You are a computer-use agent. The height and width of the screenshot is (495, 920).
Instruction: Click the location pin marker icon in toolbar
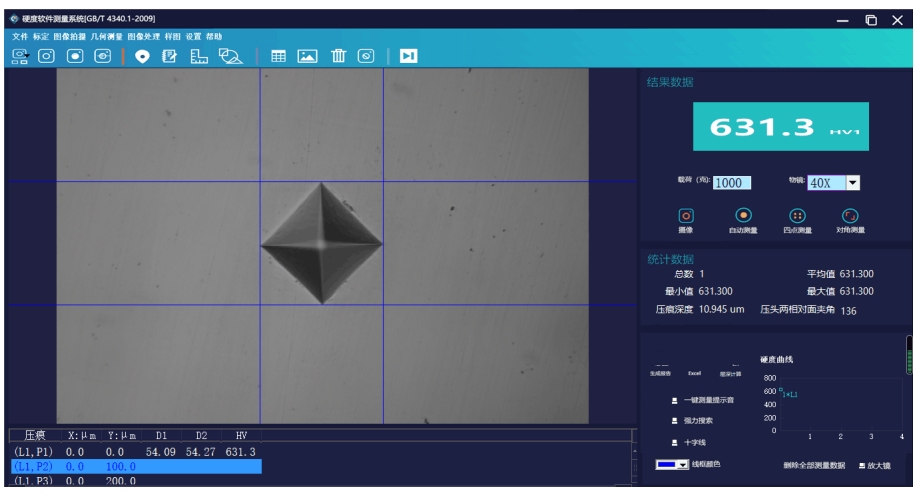click(x=142, y=56)
